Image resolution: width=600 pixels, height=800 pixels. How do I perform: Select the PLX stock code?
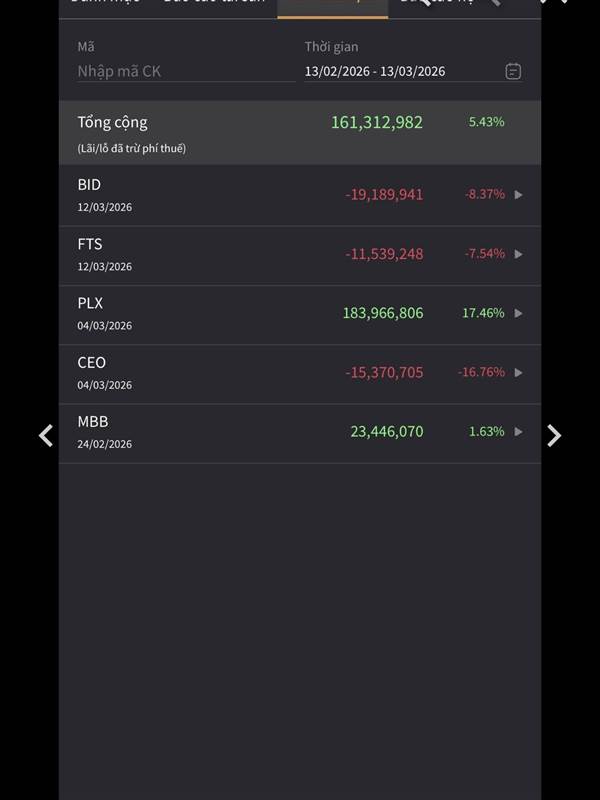pos(90,303)
